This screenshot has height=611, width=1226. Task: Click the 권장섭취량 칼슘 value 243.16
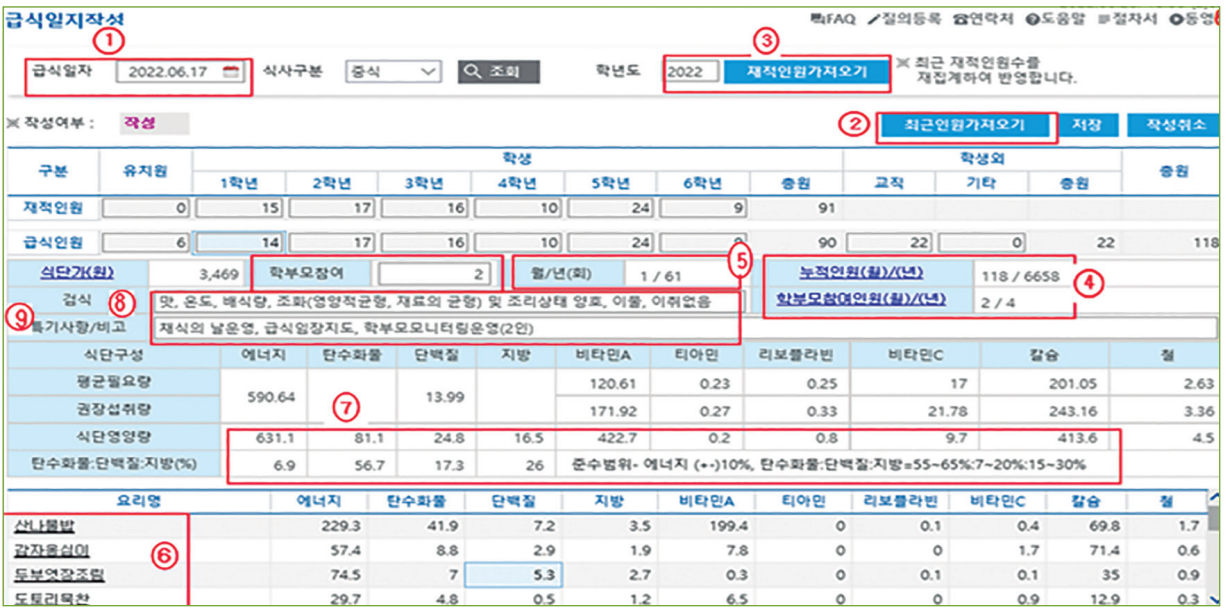pyautogui.click(x=1073, y=412)
